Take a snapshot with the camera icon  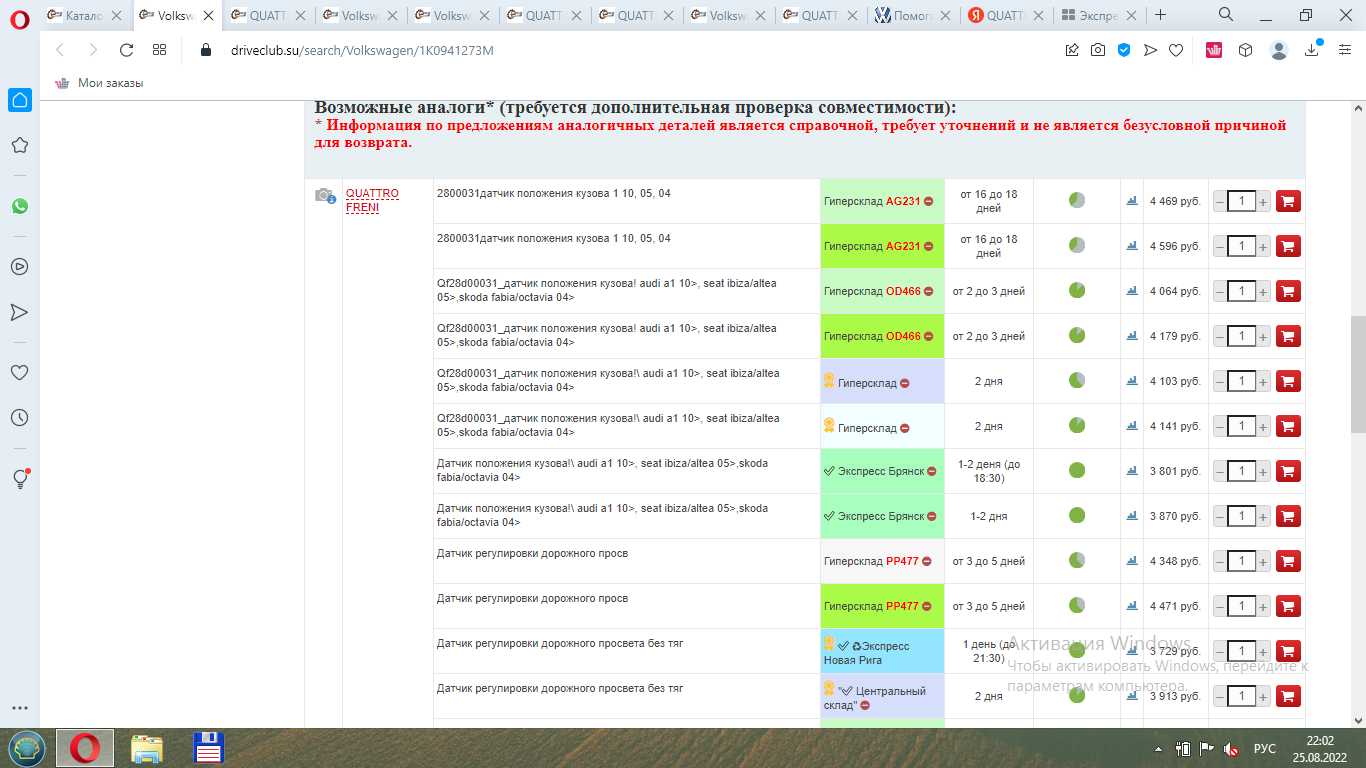tap(1098, 50)
